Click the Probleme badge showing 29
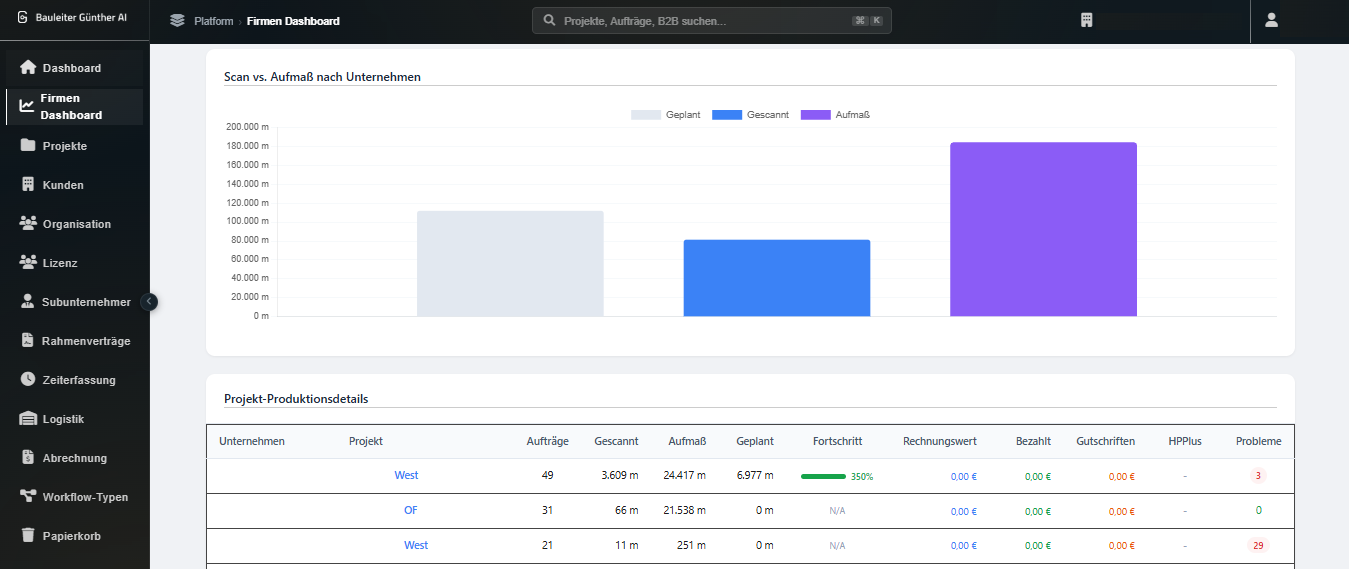This screenshot has width=1349, height=569. (x=1258, y=545)
